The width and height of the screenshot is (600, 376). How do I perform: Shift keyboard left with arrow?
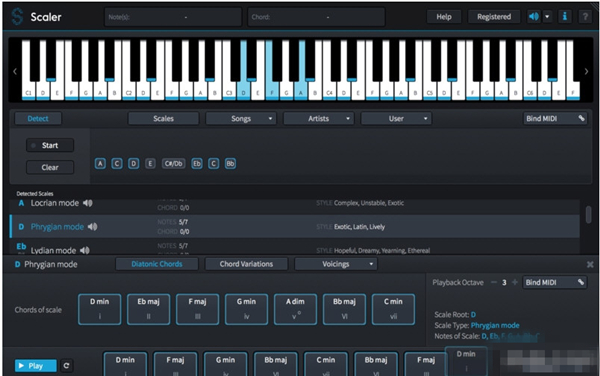click(15, 71)
